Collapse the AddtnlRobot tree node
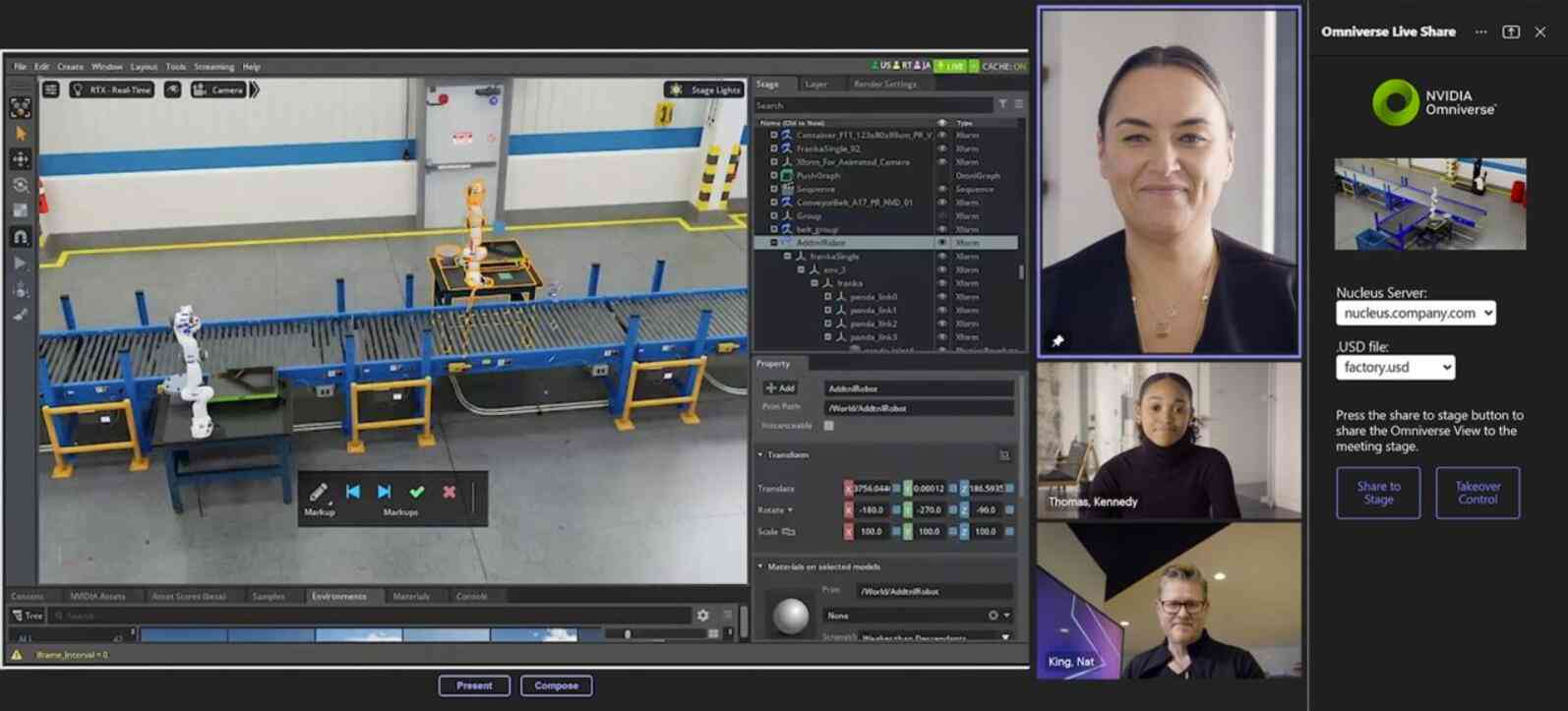The width and height of the screenshot is (1568, 711). click(x=773, y=243)
